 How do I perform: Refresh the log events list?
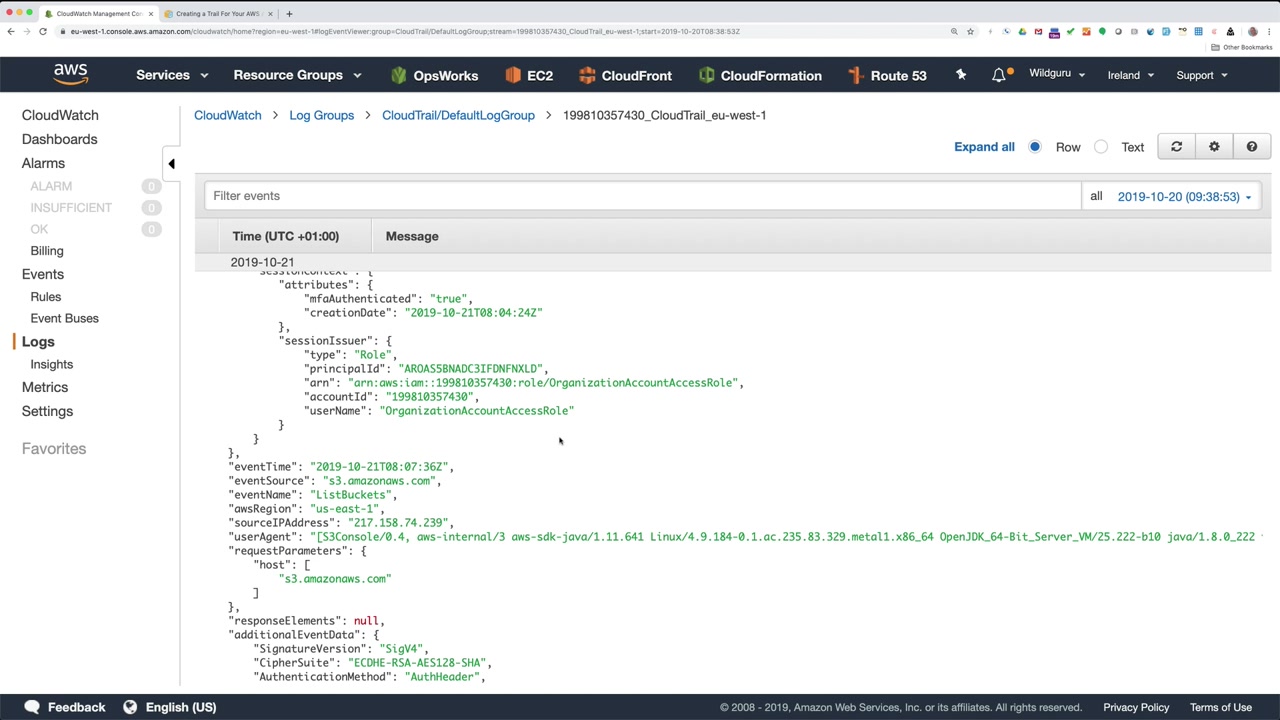pos(1176,147)
